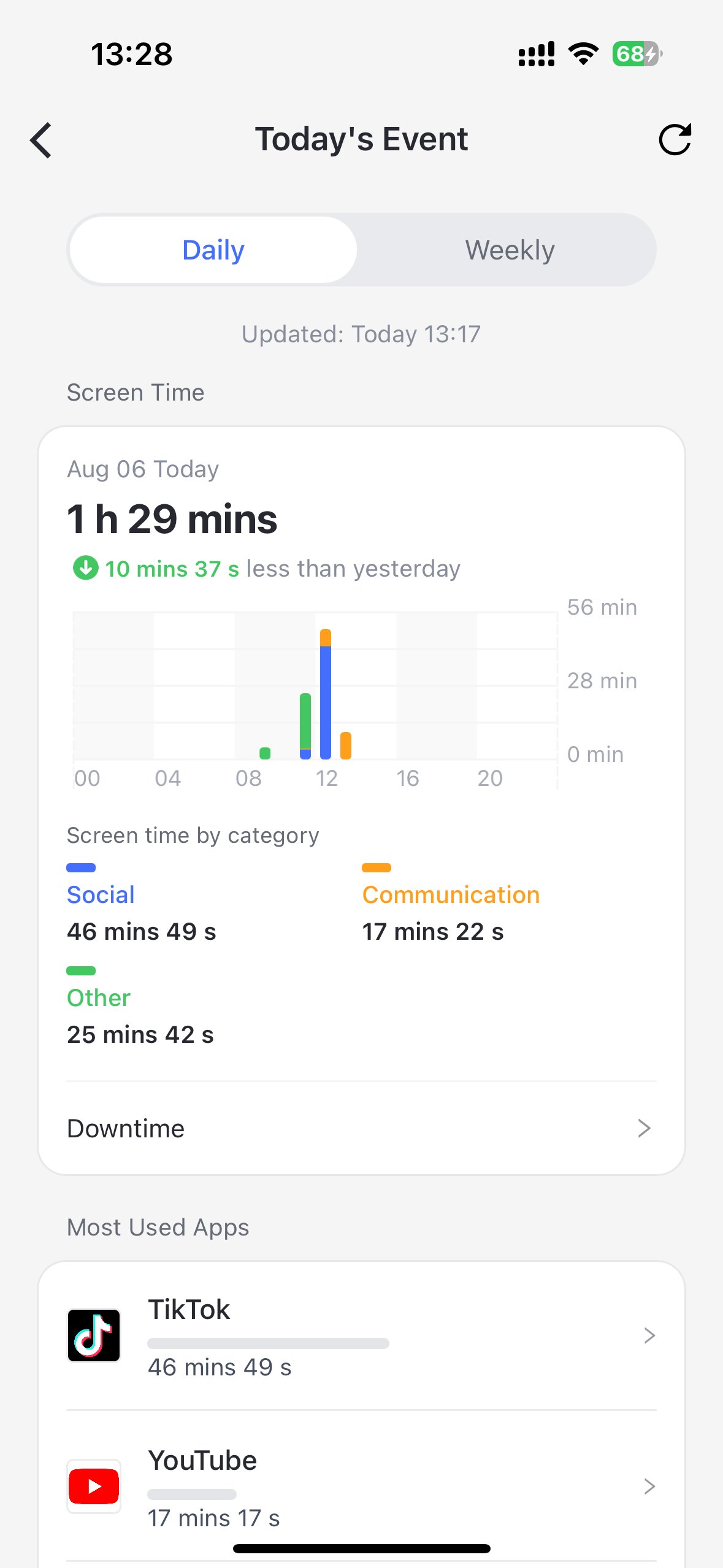Tap the Other category label
This screenshot has width=723, height=1568.
click(x=99, y=998)
